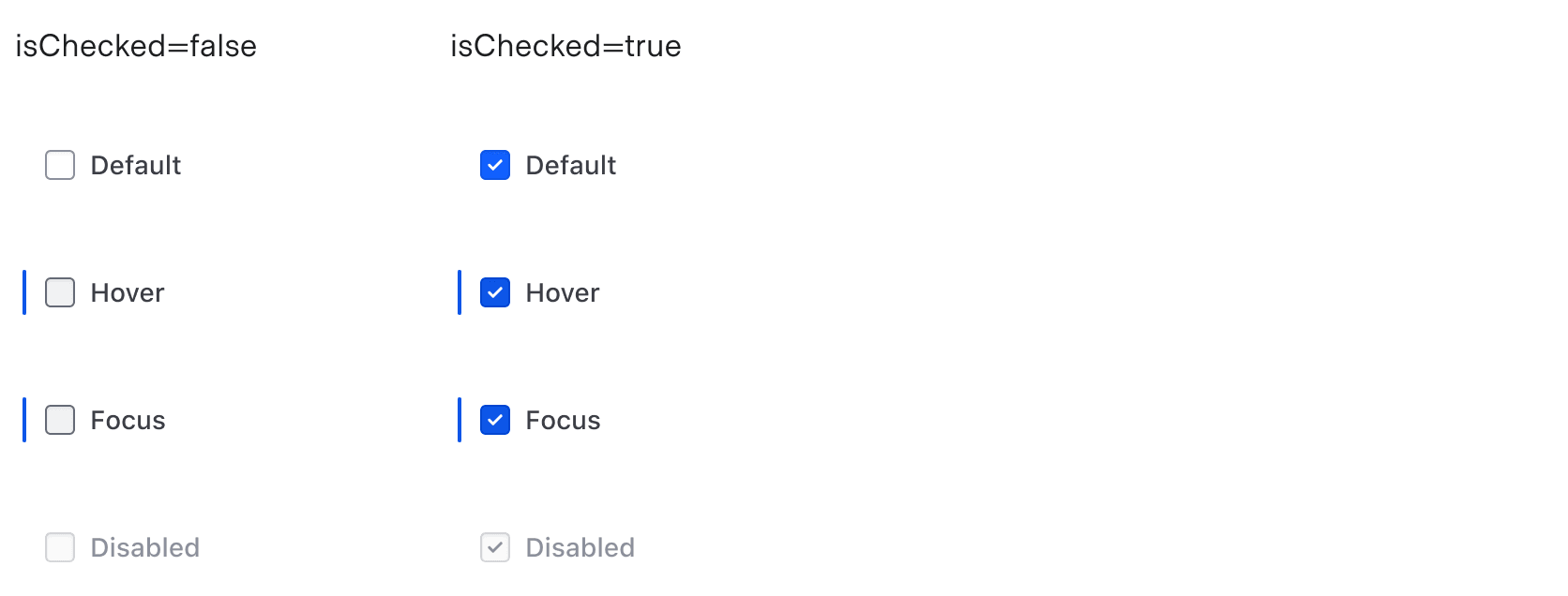
Task: Click the Hover label in the left column
Action: [127, 292]
